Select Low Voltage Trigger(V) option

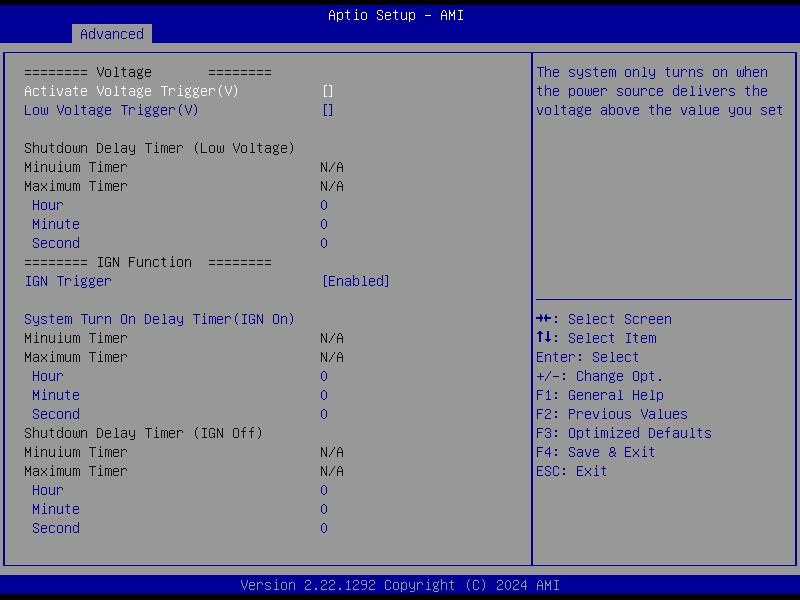[111, 110]
